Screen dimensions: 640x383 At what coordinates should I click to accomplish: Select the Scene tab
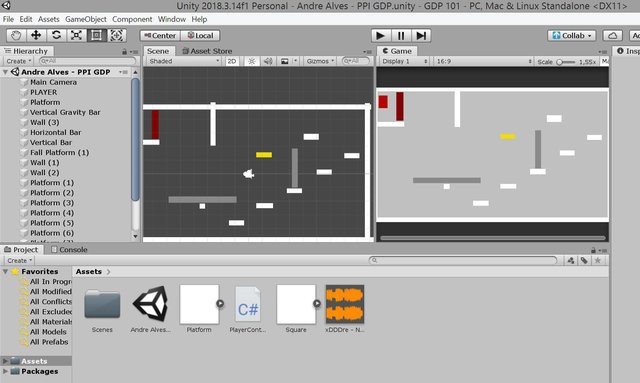click(x=158, y=51)
